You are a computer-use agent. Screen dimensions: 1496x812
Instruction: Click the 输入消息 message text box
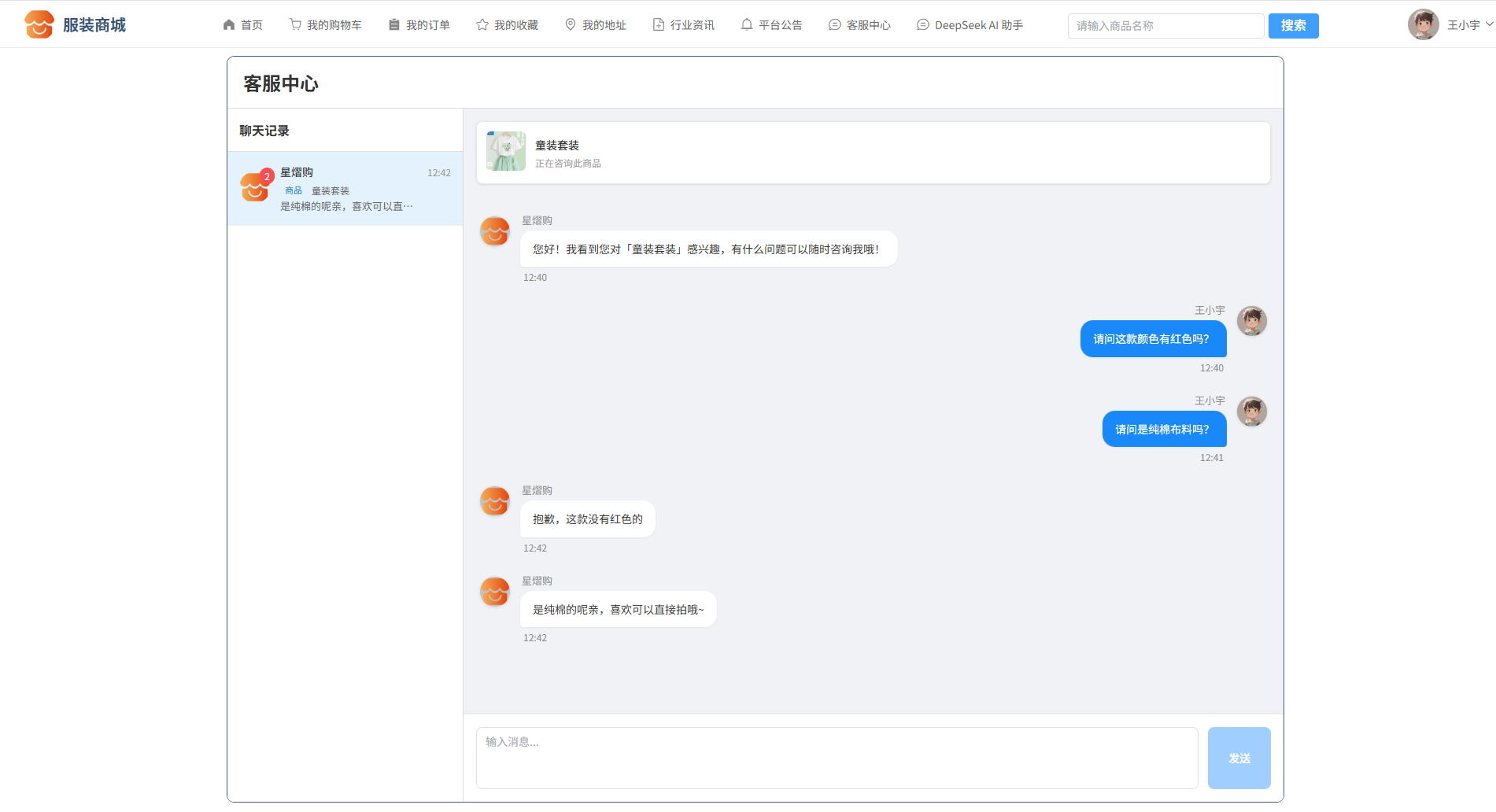[836, 757]
